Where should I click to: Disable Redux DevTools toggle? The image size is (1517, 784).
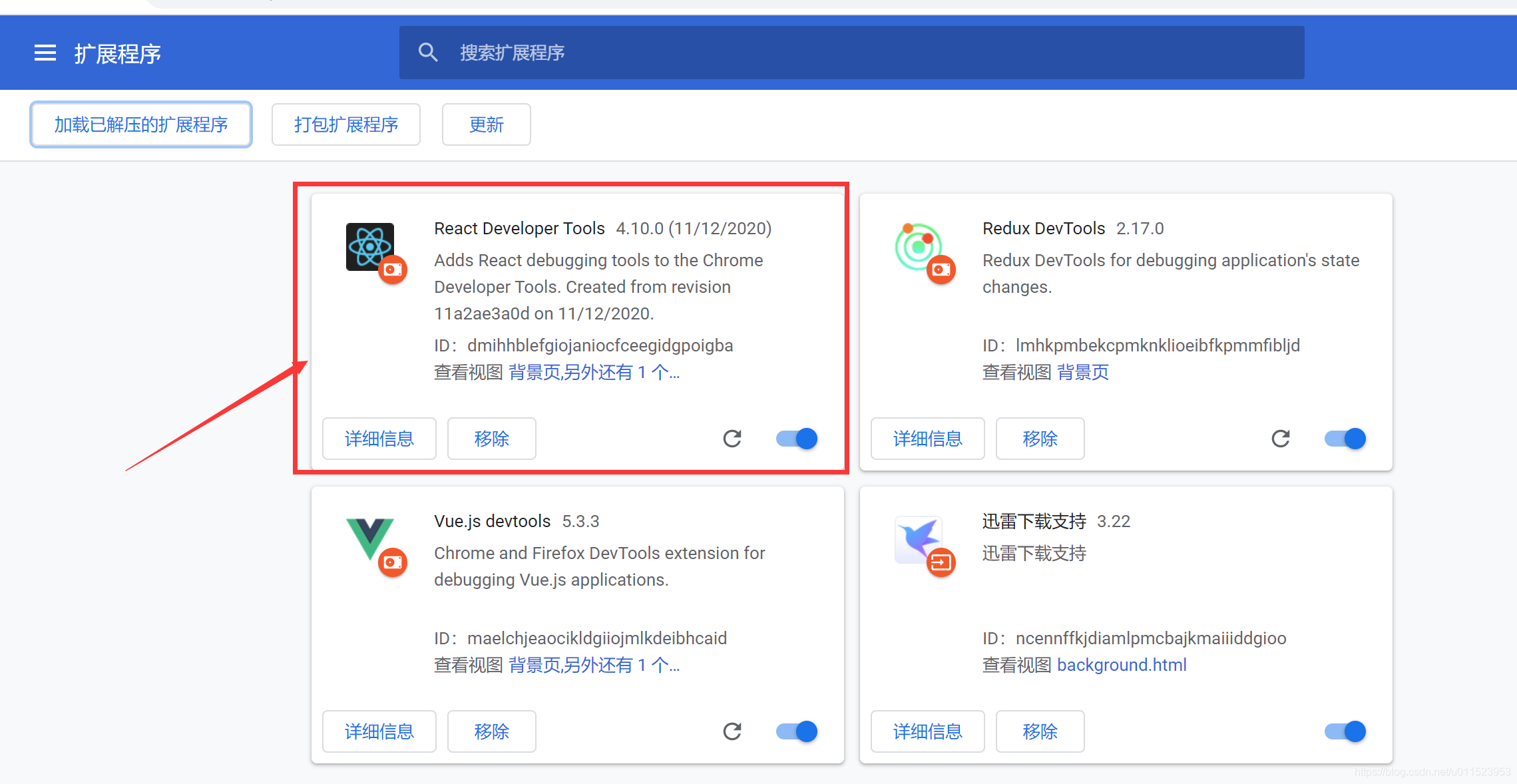[1345, 439]
